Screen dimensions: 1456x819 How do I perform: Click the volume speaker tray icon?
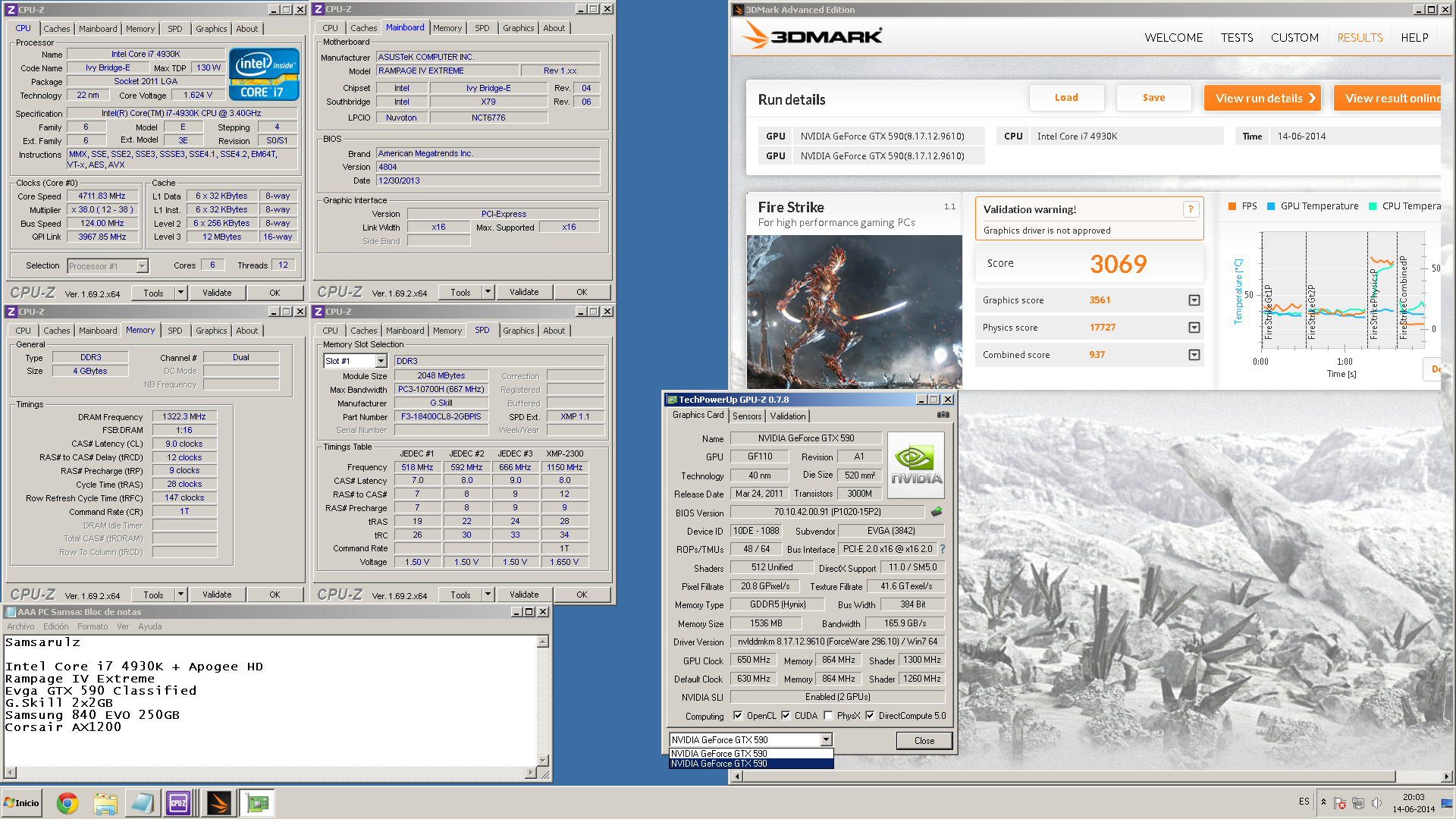click(1376, 803)
